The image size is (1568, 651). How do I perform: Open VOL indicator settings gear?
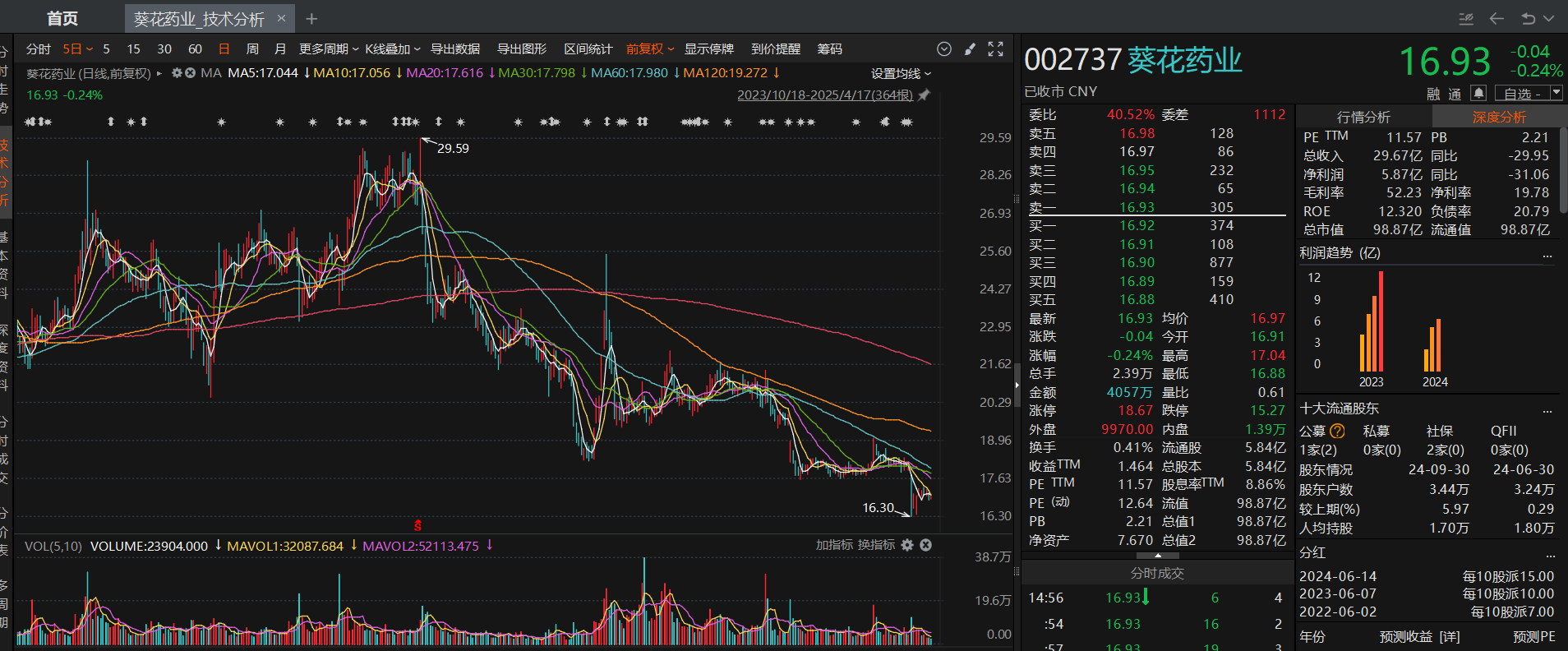tap(907, 545)
